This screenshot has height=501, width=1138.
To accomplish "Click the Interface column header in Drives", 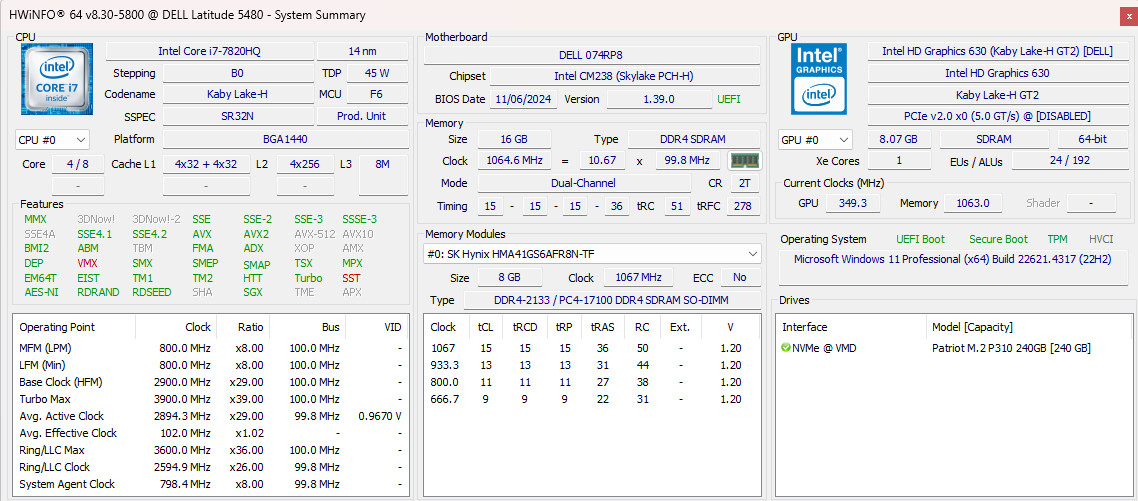I will [851, 327].
